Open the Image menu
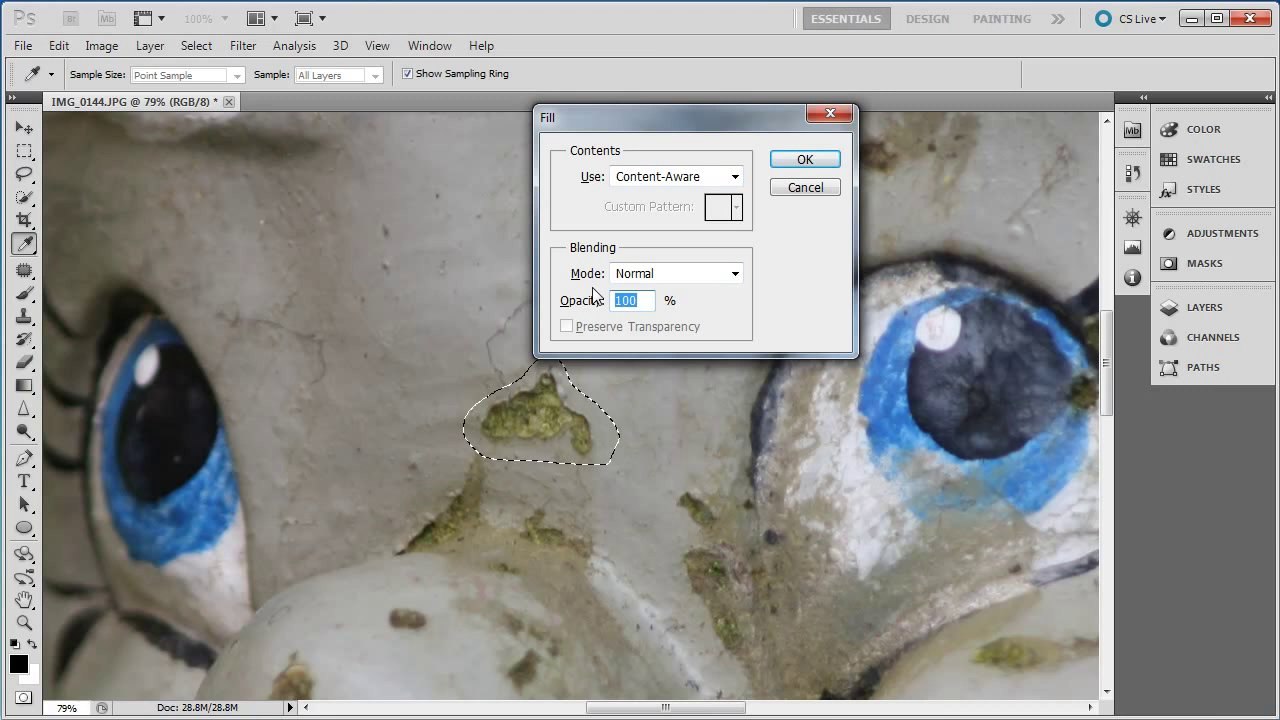This screenshot has height=720, width=1280. [102, 46]
